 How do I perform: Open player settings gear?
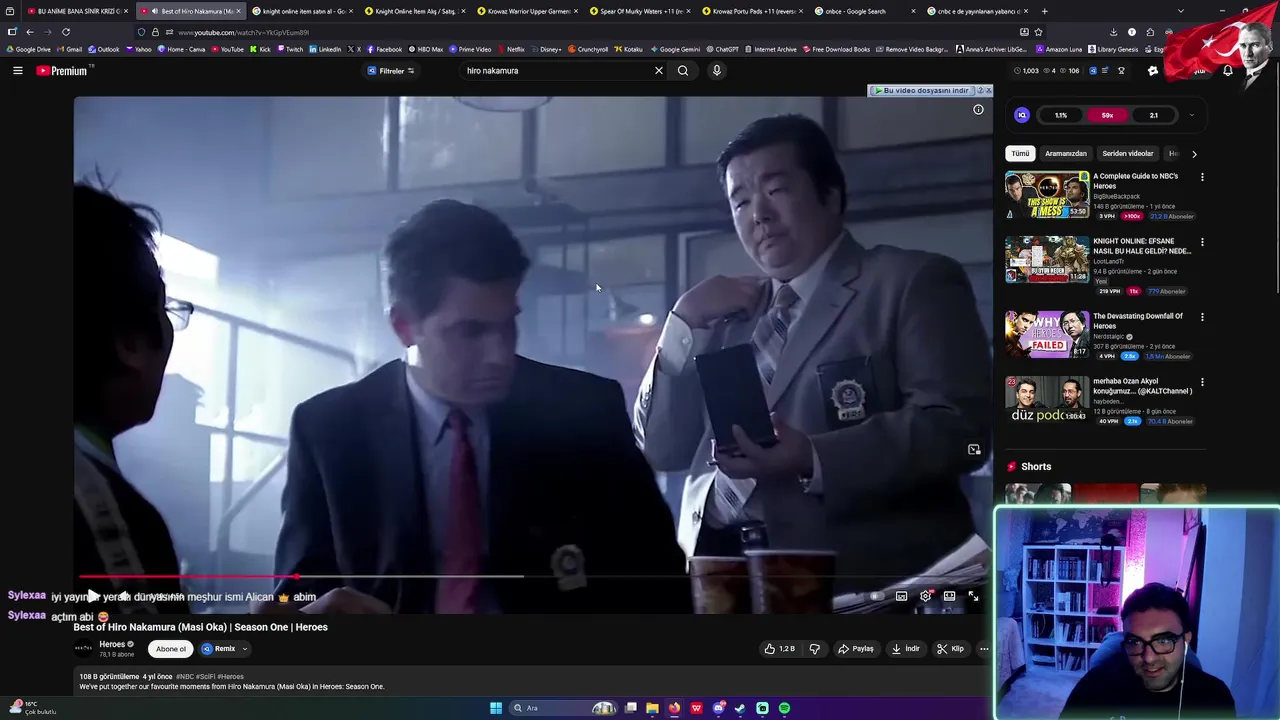pos(926,596)
